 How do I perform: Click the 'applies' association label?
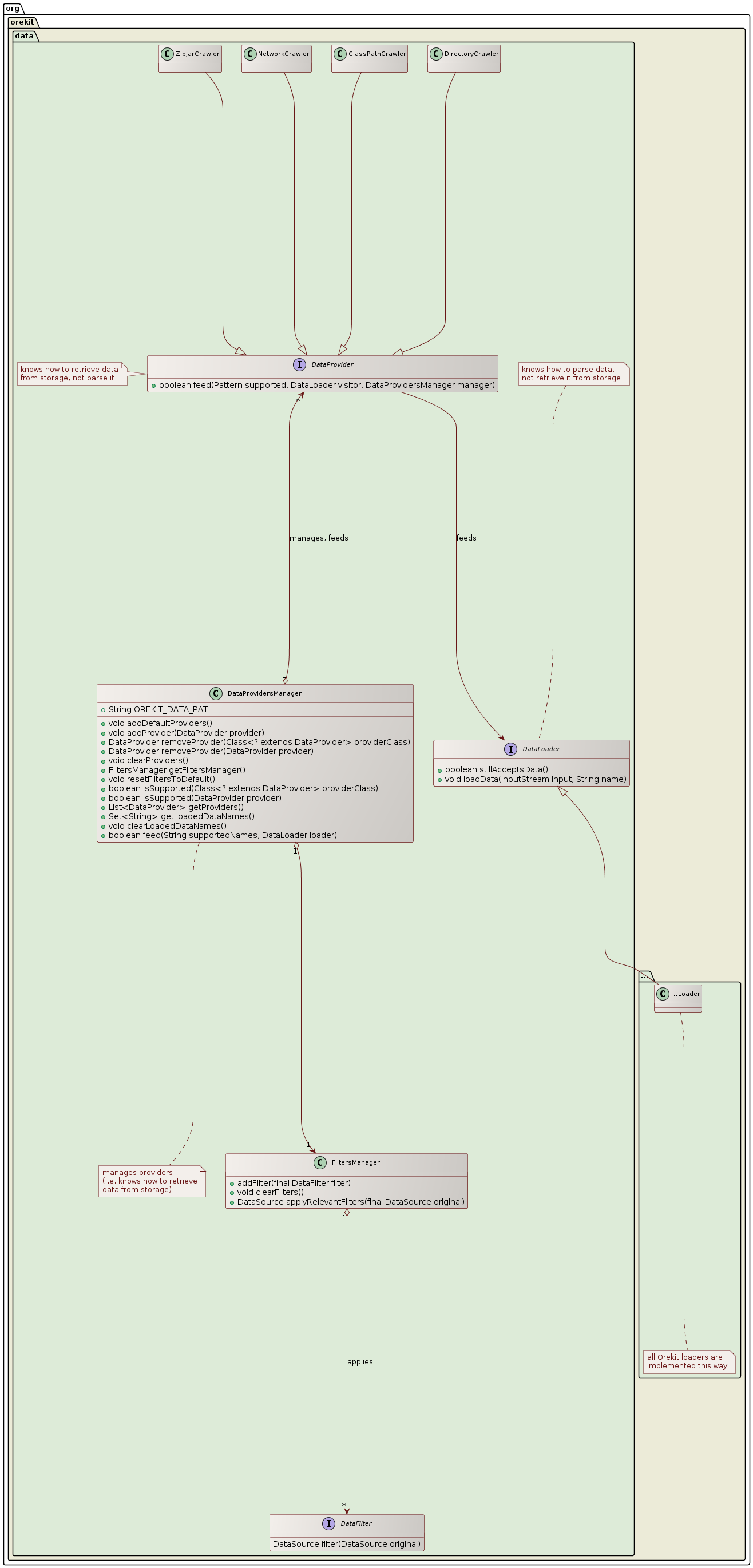coord(360,1361)
